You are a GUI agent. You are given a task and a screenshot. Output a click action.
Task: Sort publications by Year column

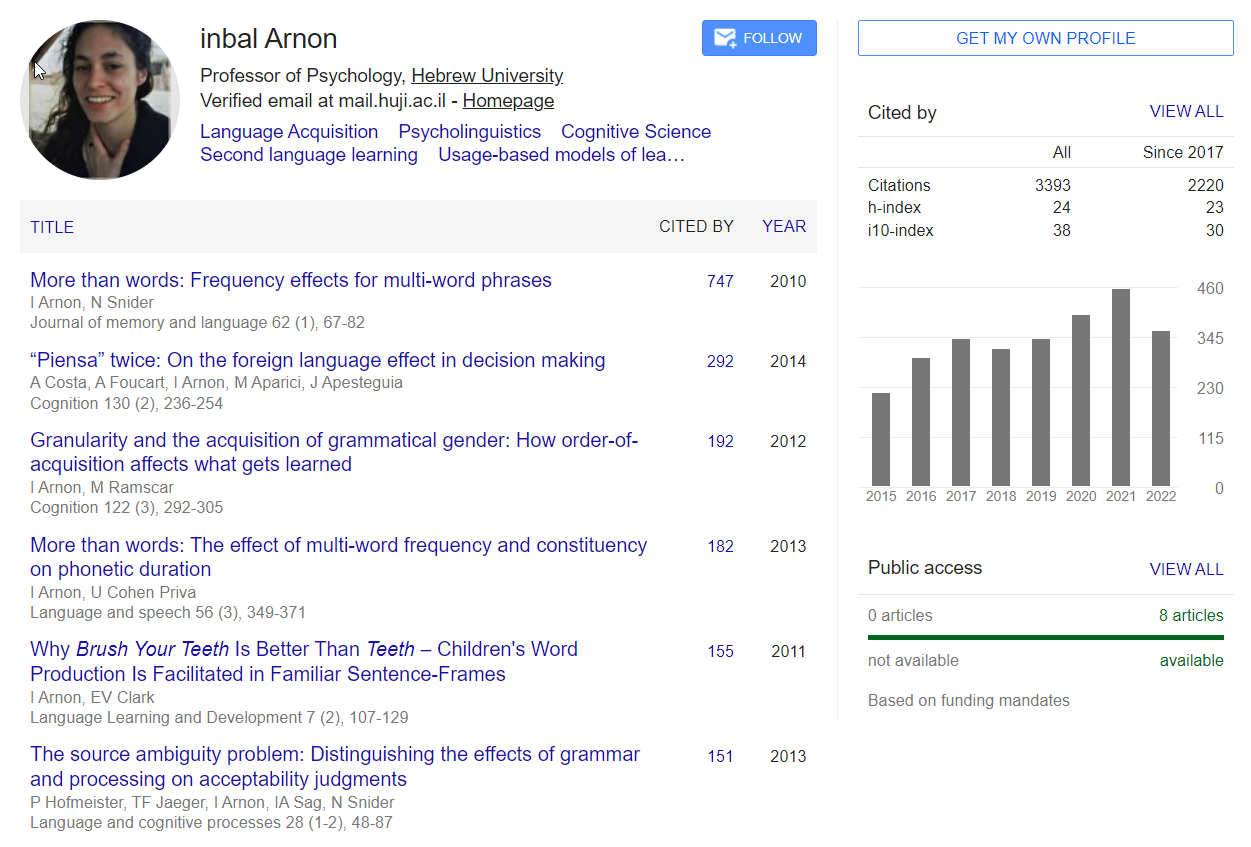pos(783,227)
